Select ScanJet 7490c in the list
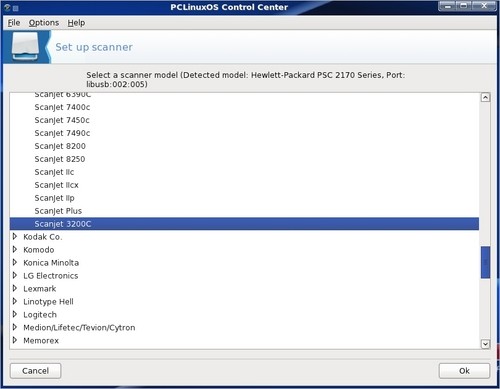 pyautogui.click(x=62, y=133)
